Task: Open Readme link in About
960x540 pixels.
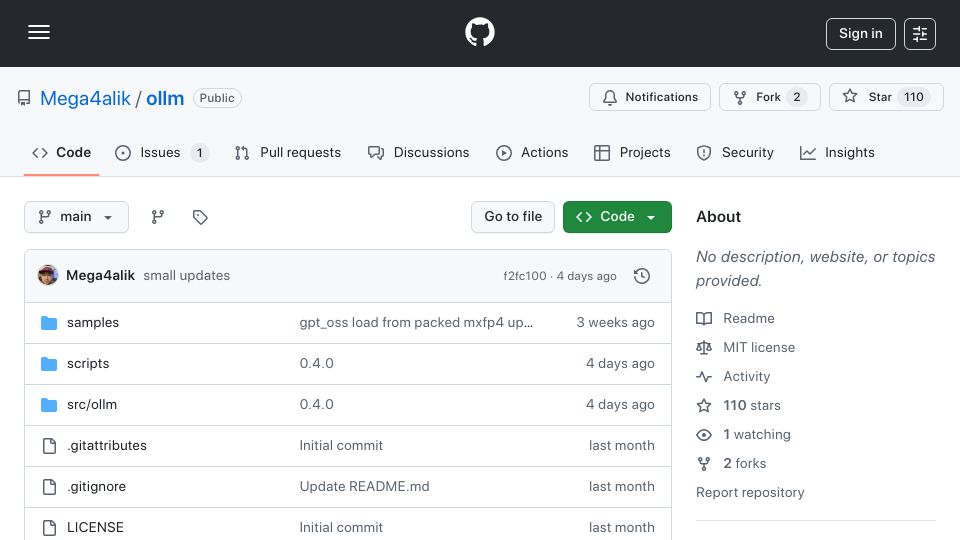Action: click(x=749, y=318)
